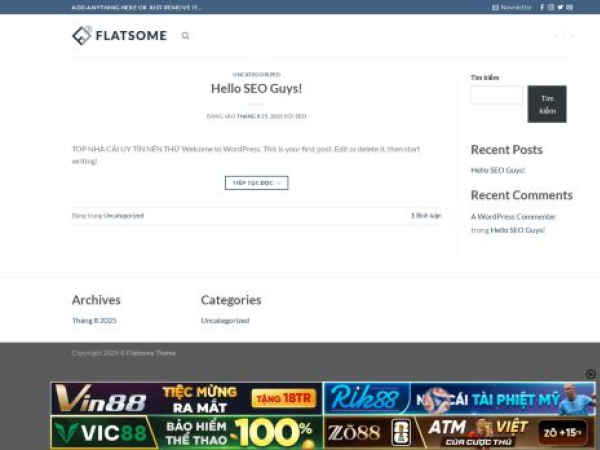Open Uncategorized under Categories

(x=225, y=321)
